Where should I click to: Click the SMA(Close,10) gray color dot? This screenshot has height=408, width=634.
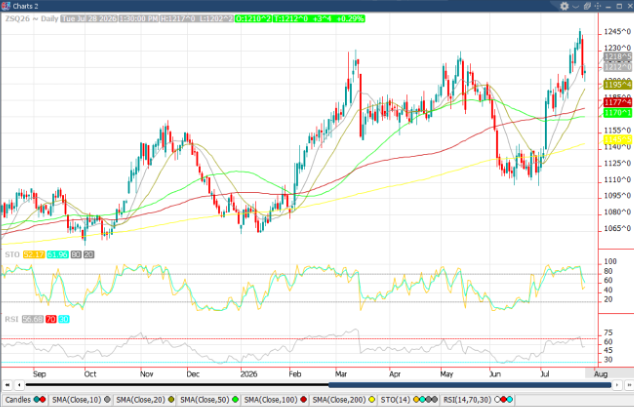coord(107,400)
